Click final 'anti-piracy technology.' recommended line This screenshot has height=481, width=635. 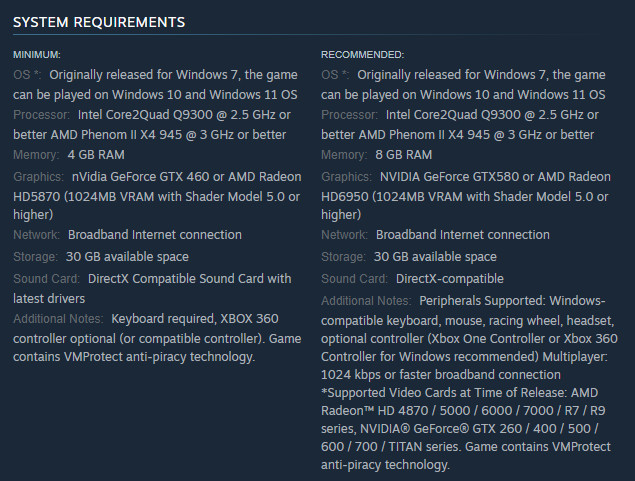pyautogui.click(x=385, y=464)
